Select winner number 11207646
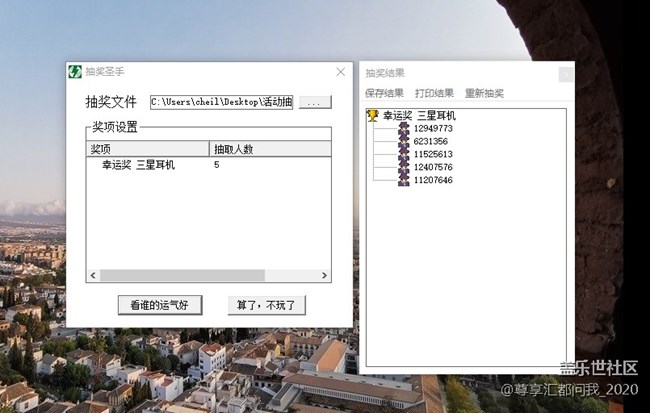This screenshot has height=413, width=650. click(433, 180)
